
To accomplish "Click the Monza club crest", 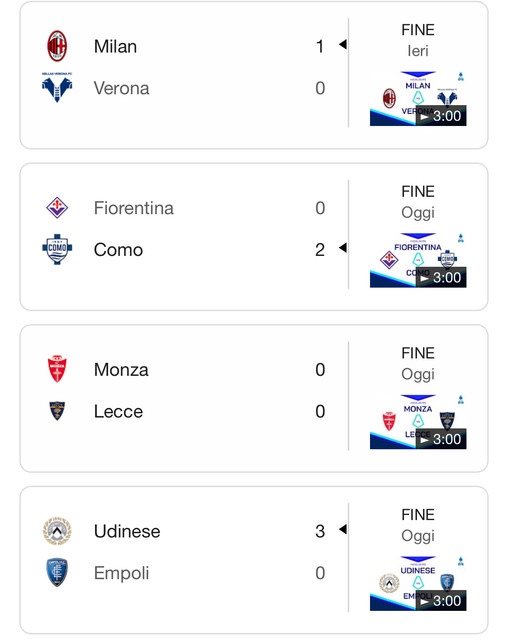I will 57,369.
